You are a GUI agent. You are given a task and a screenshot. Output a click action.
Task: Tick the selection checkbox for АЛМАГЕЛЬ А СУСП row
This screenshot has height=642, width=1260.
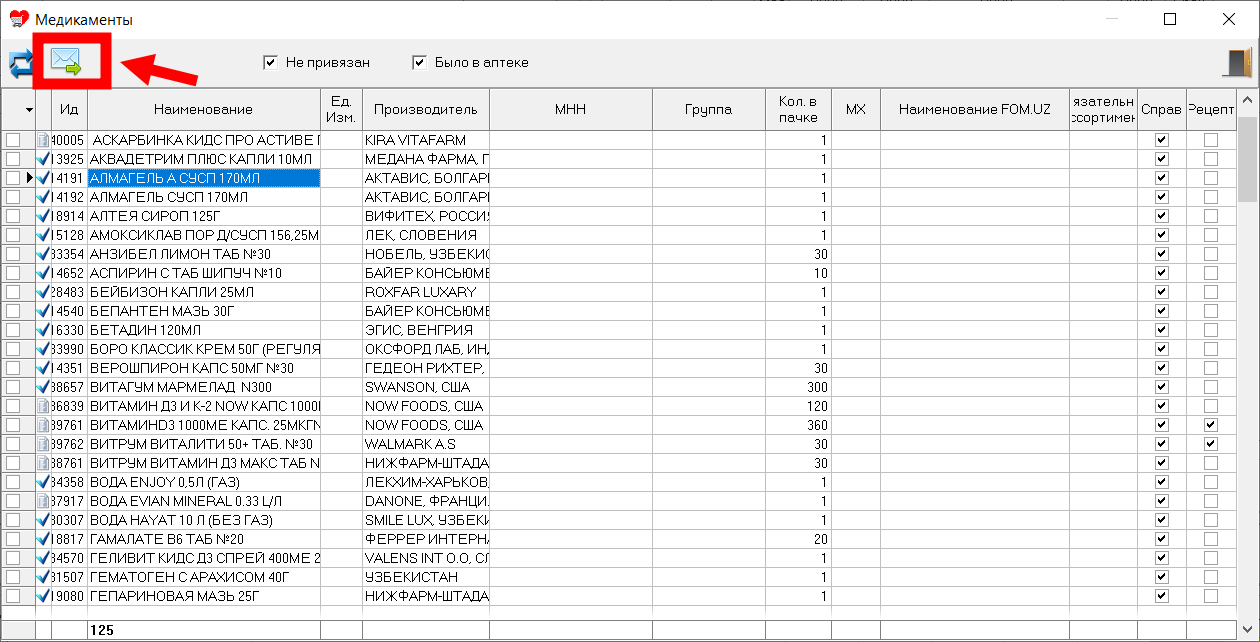pos(13,178)
